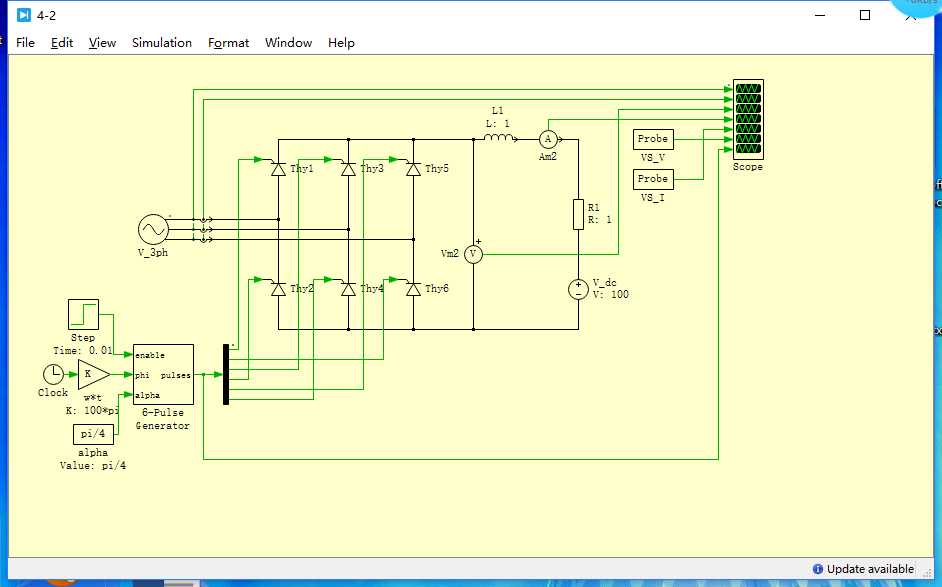The image size is (942, 587).
Task: Select the Am2 ammeter
Action: point(548,139)
